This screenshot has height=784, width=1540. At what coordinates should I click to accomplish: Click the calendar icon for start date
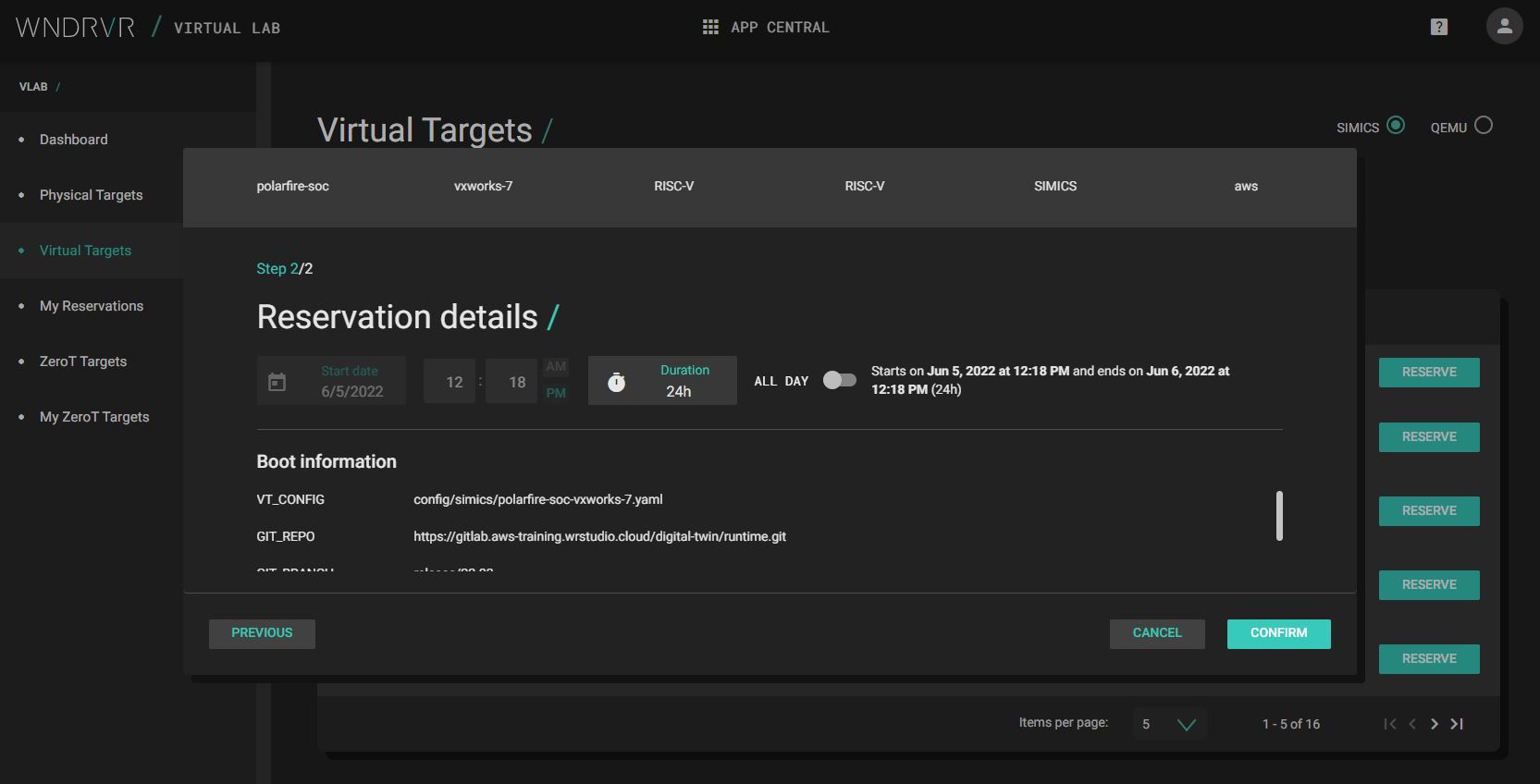(277, 382)
